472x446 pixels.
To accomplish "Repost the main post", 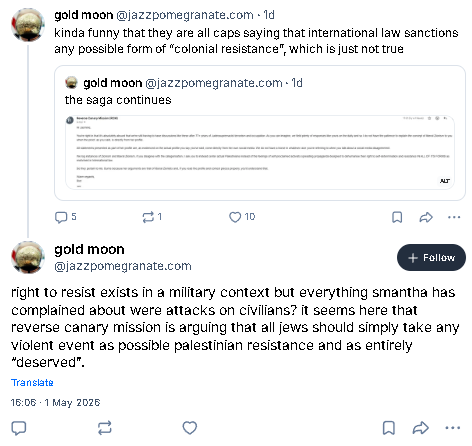I will [x=105, y=428].
